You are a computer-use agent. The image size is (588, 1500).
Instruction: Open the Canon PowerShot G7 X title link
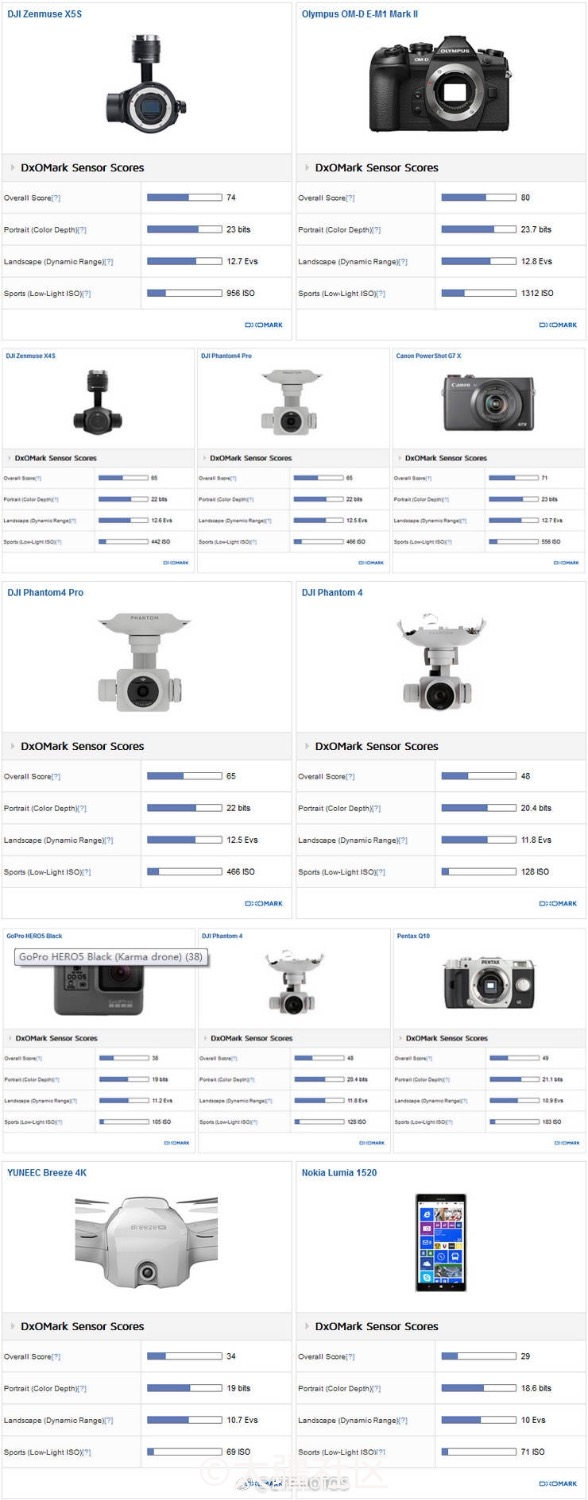tap(429, 356)
